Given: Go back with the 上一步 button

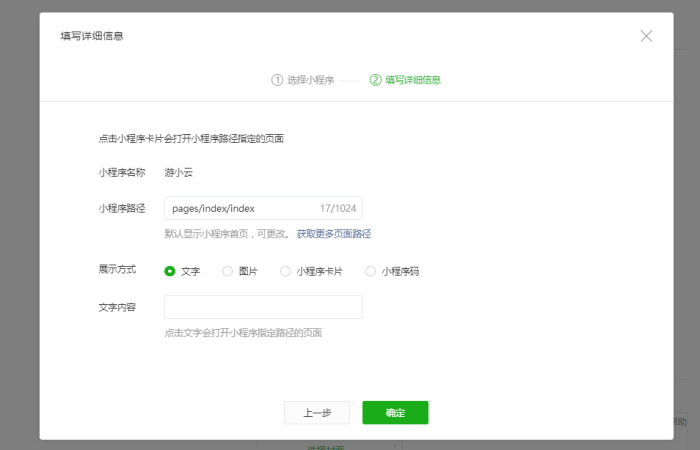Looking at the screenshot, I should point(317,412).
